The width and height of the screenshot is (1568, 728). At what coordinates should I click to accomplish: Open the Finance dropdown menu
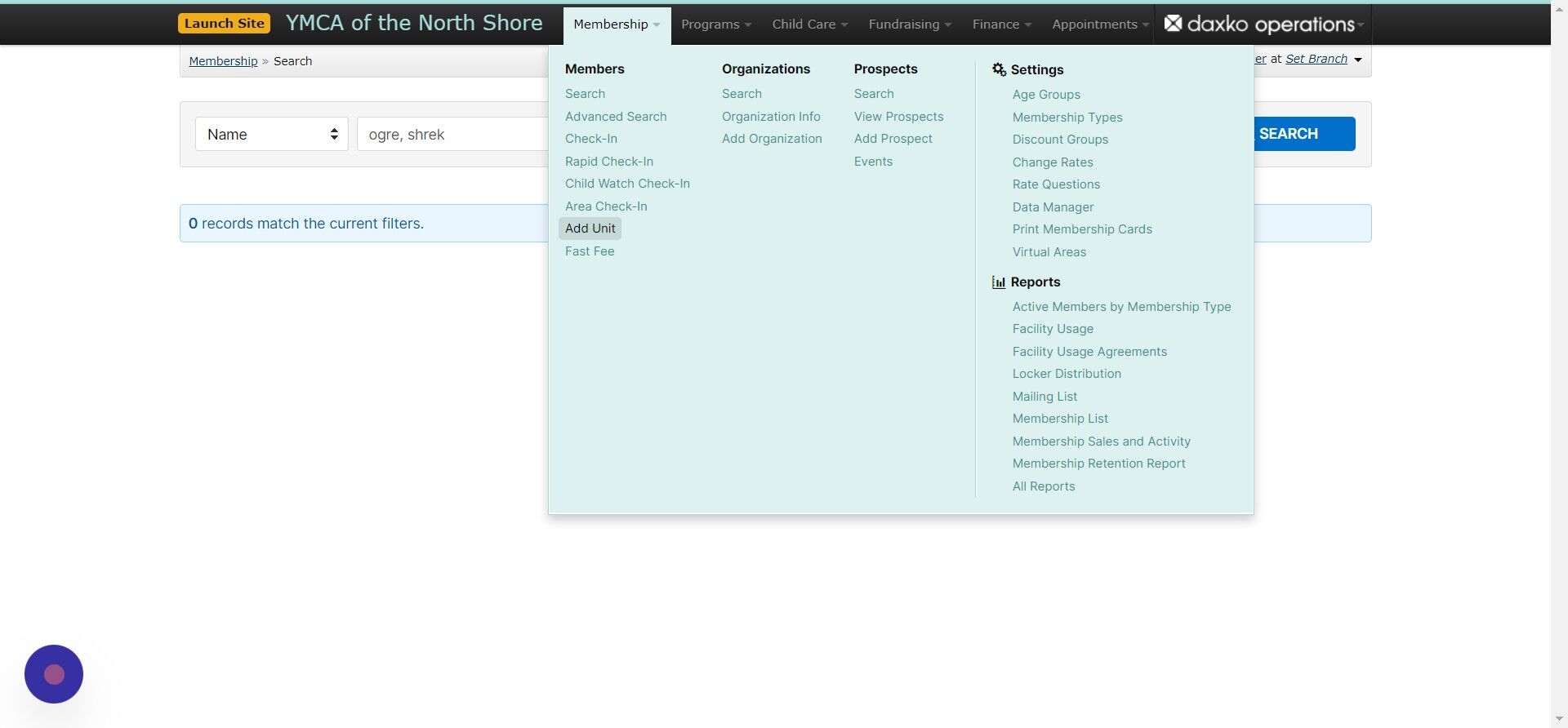1002,24
